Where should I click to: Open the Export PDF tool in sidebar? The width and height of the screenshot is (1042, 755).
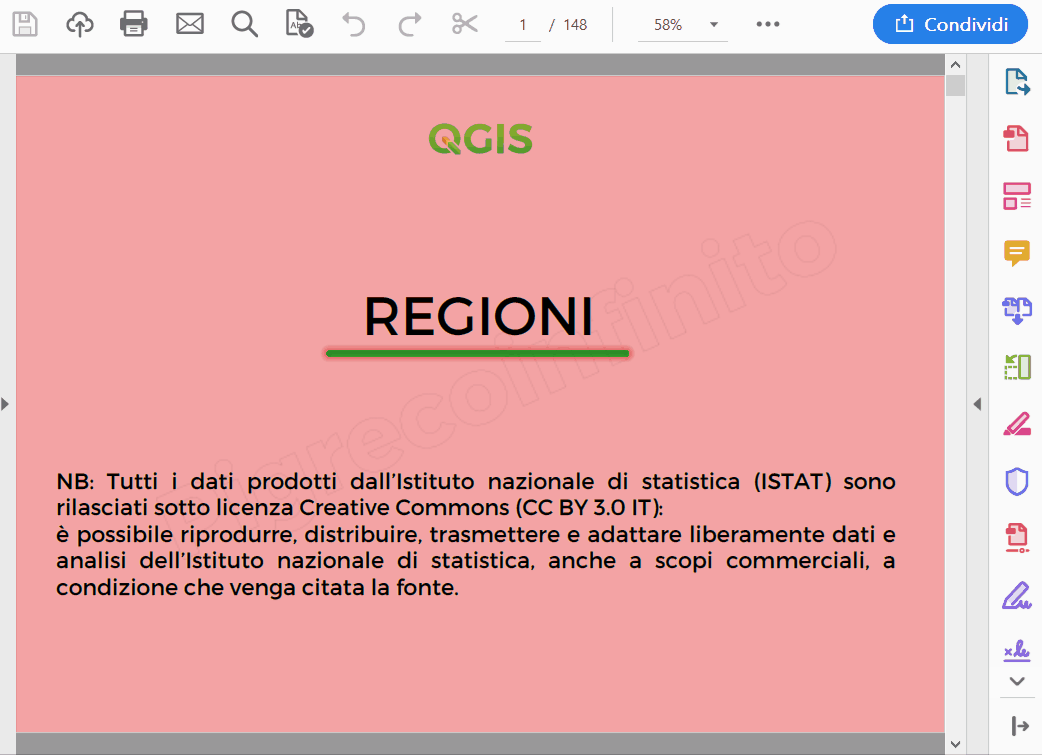[x=1017, y=82]
